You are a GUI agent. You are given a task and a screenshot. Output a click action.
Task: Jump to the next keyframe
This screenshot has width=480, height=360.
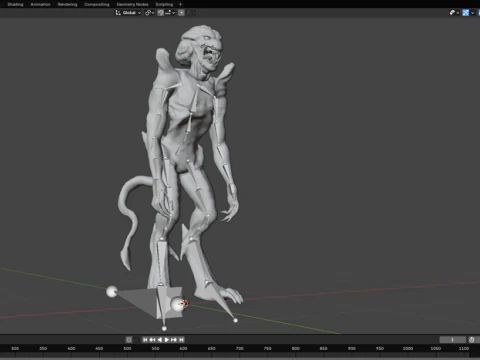click(174, 340)
